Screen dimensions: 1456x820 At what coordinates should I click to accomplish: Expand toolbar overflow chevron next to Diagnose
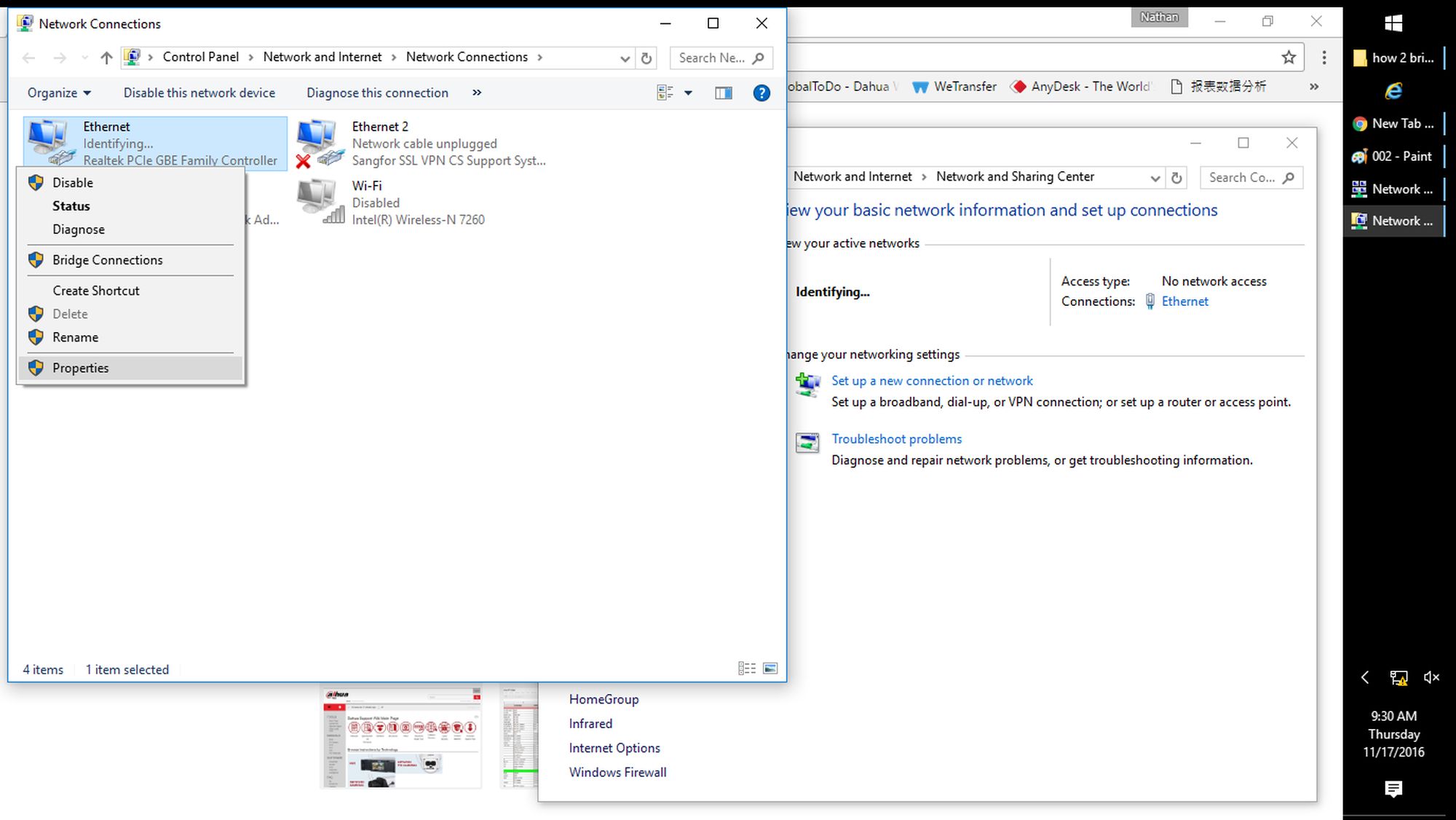coord(477,92)
